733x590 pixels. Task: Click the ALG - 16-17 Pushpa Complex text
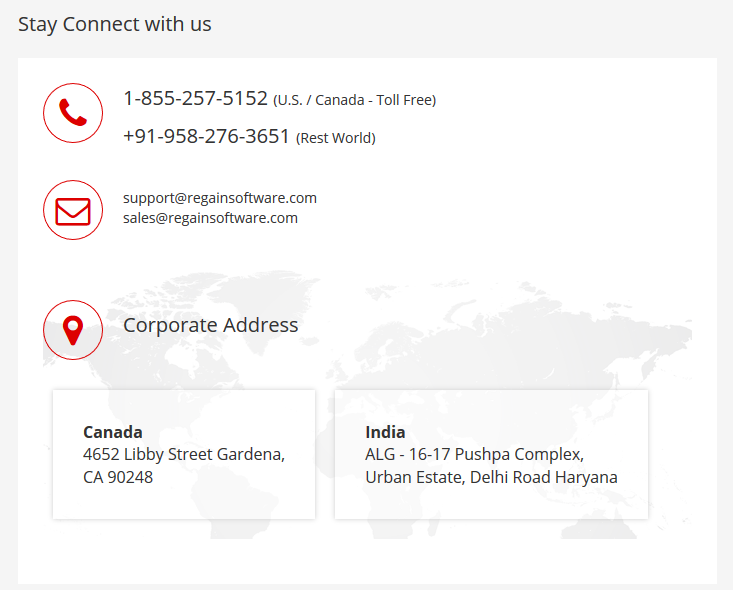(x=474, y=454)
